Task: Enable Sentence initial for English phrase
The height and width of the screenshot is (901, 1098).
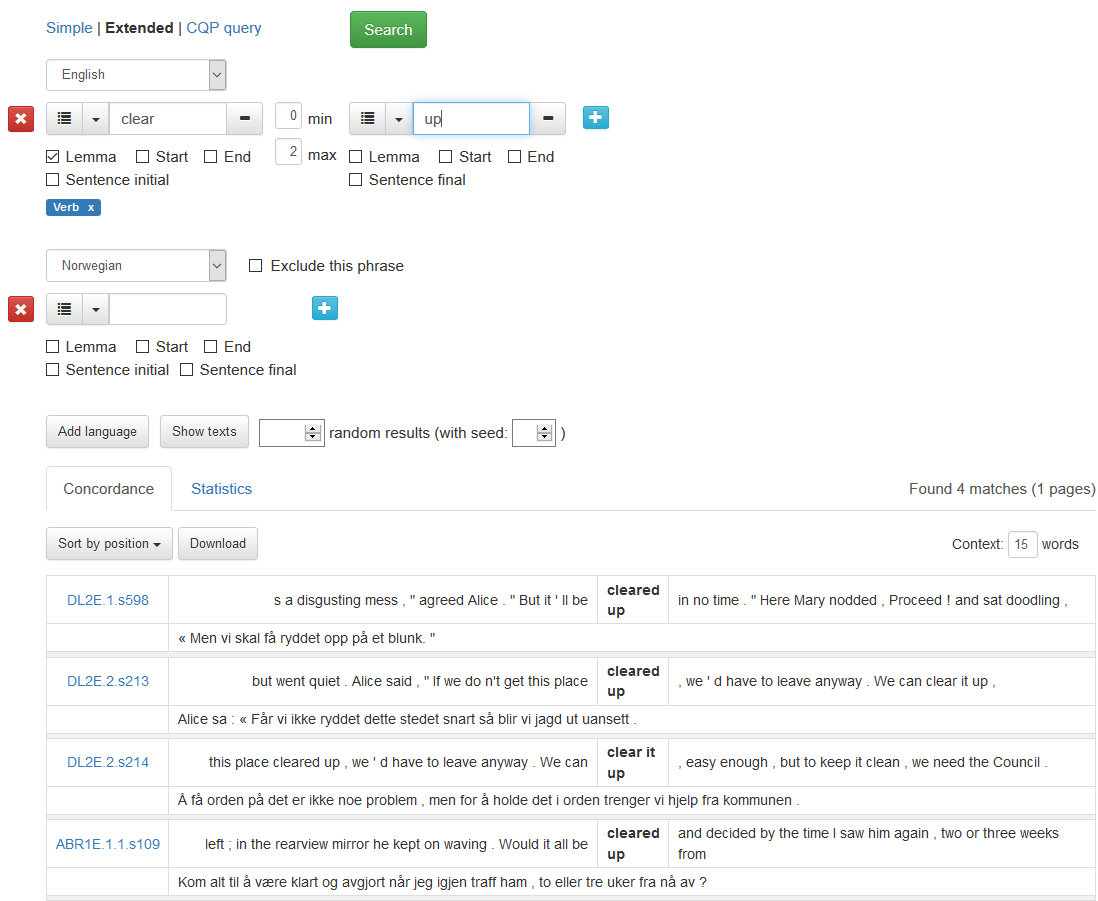Action: pos(53,180)
